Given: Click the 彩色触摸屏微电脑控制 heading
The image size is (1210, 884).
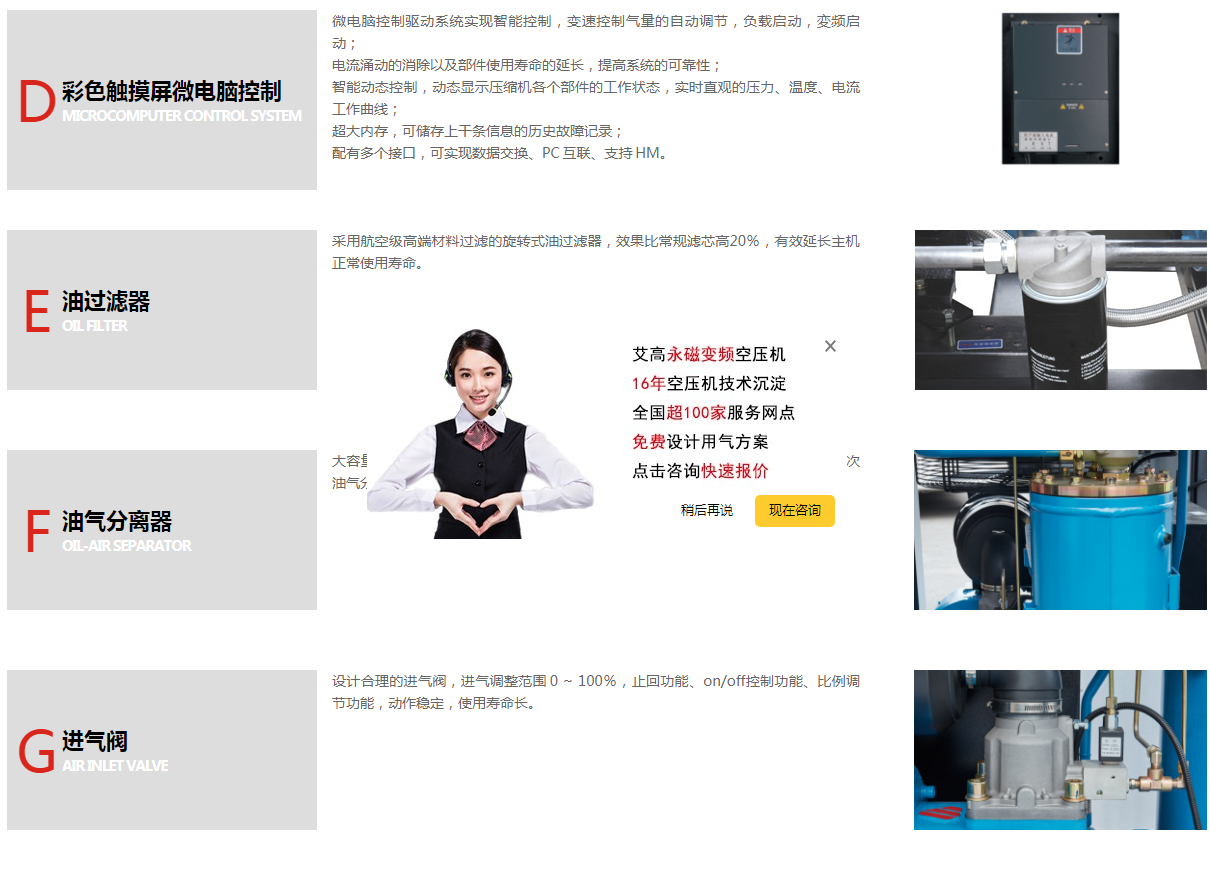Looking at the screenshot, I should pyautogui.click(x=171, y=92).
